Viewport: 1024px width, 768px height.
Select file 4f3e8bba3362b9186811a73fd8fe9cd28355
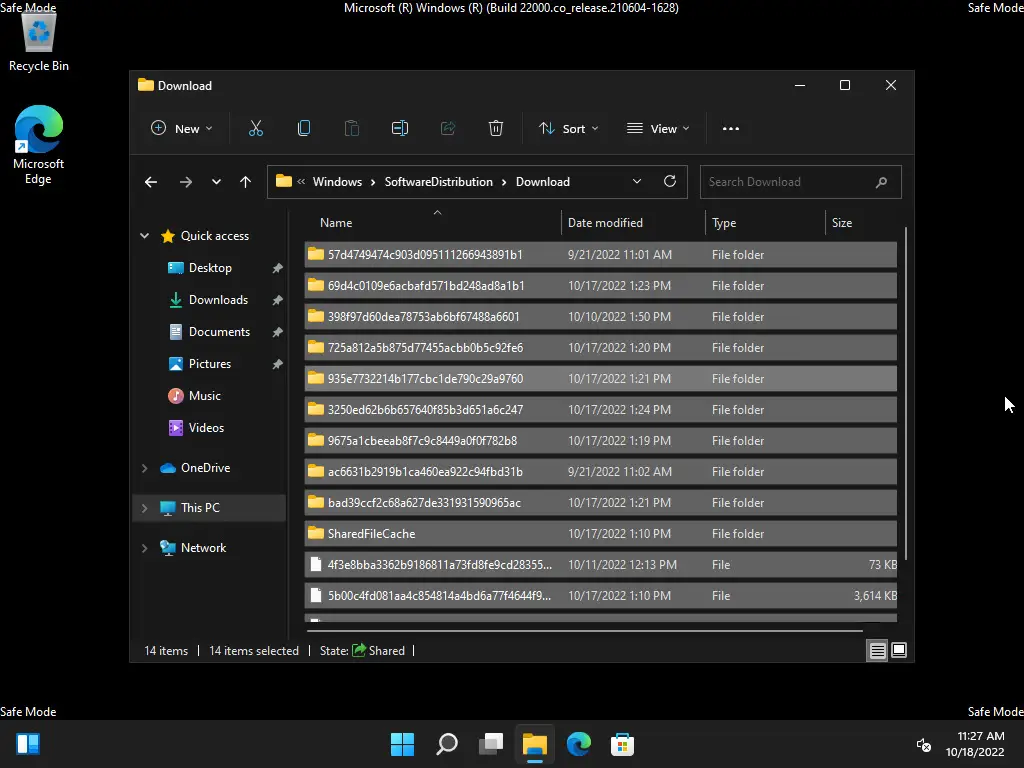[601, 565]
